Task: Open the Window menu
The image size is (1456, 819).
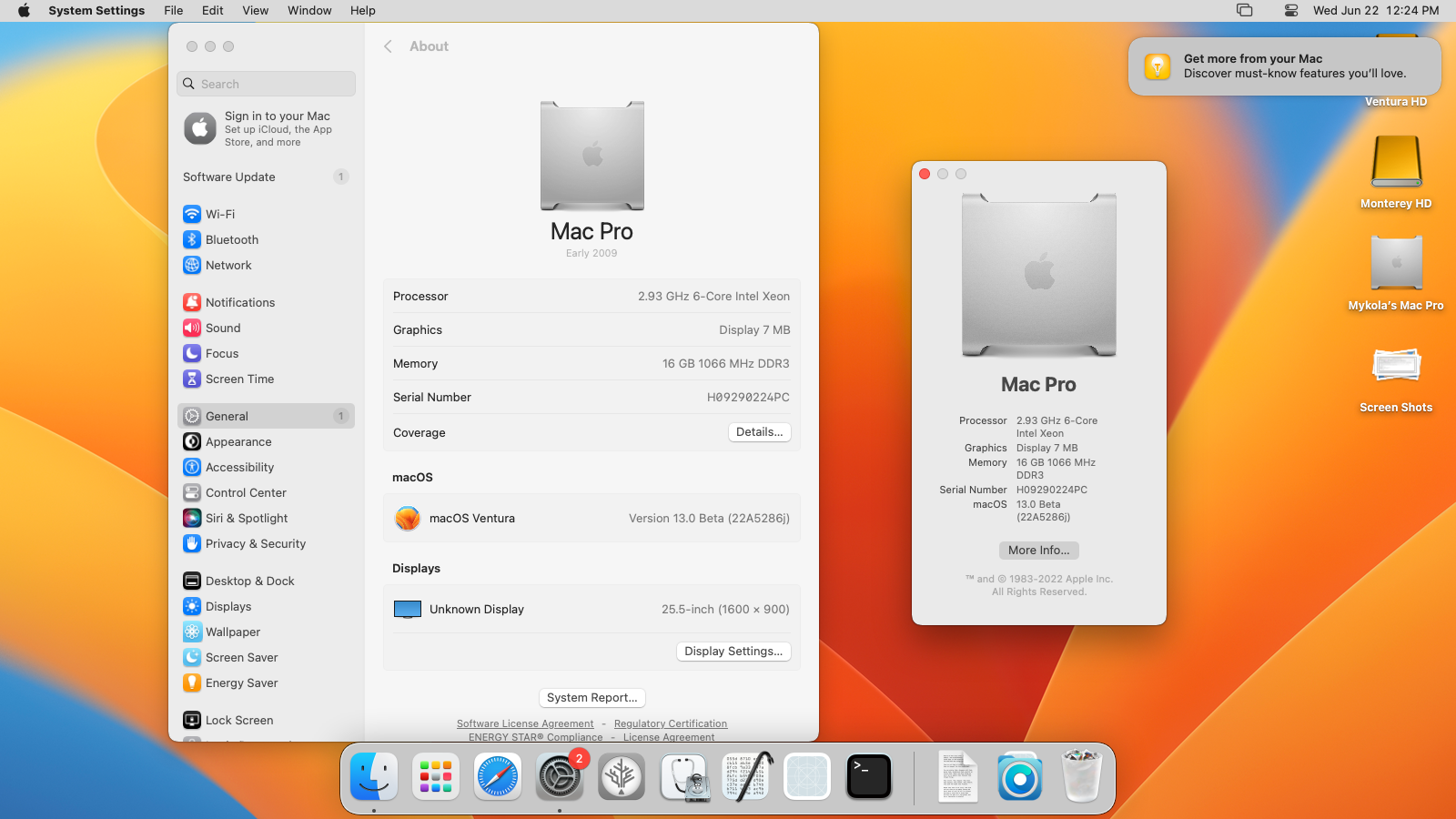Action: (x=309, y=10)
